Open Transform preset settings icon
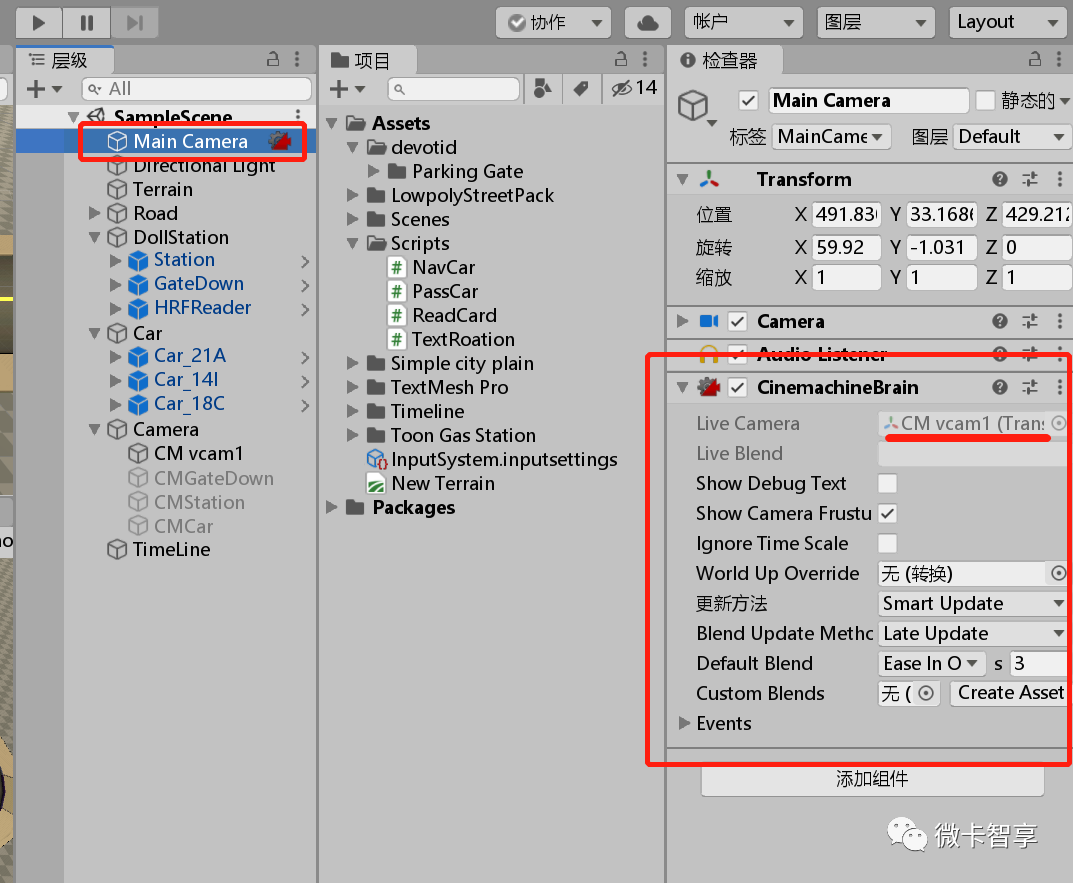Viewport: 1073px width, 883px height. 1030,179
